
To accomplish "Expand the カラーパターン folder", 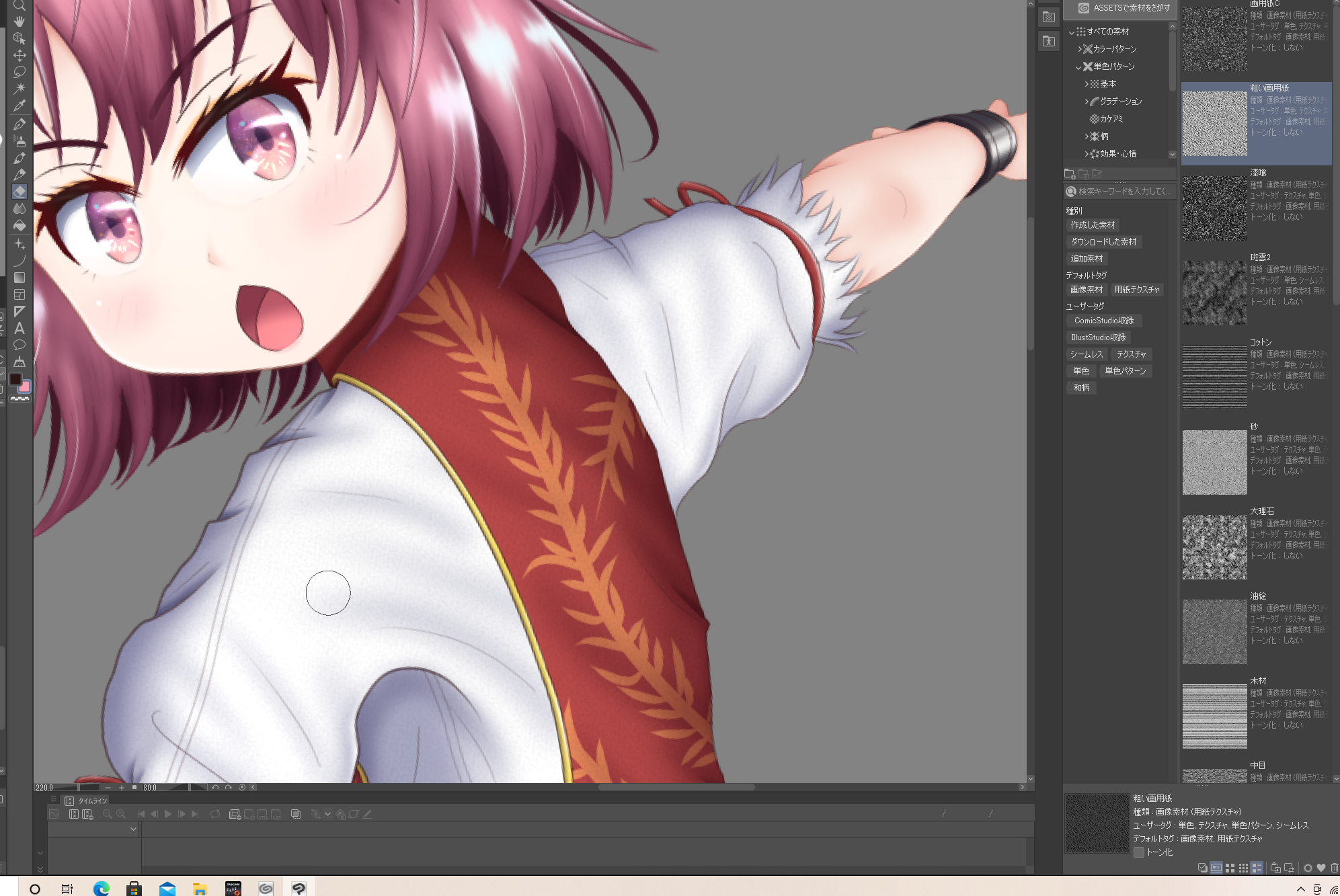I will pos(1079,49).
